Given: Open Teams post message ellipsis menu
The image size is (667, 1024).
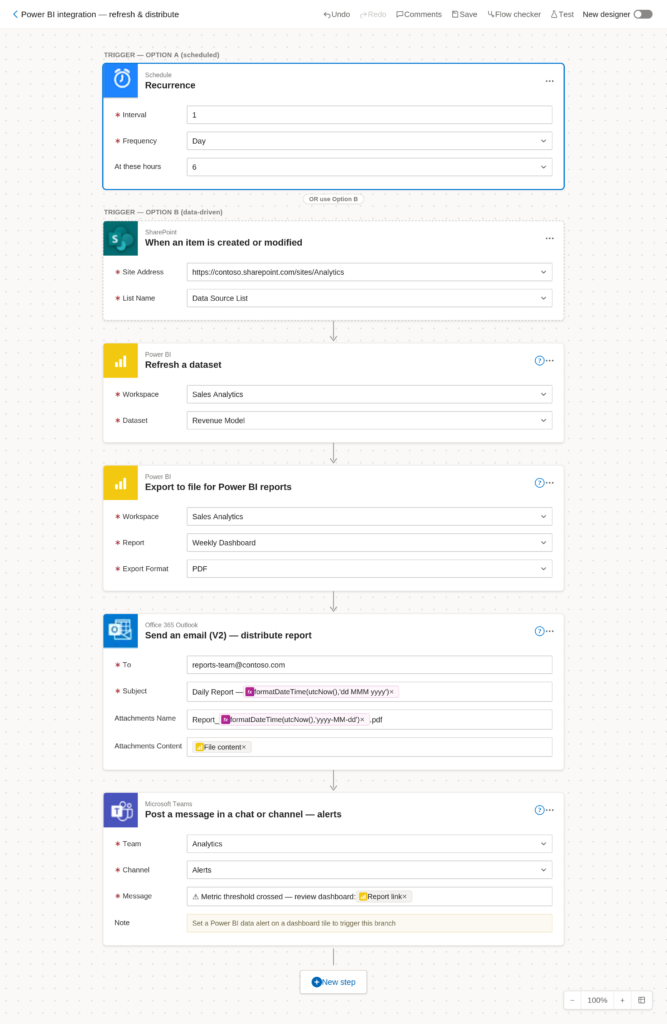Looking at the screenshot, I should coord(550,810).
